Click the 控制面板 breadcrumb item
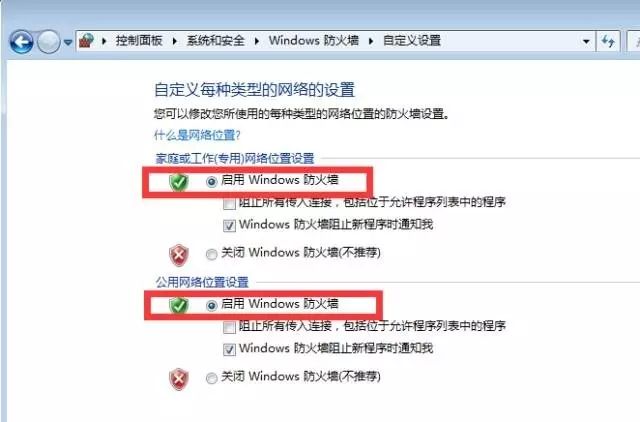 (139, 40)
